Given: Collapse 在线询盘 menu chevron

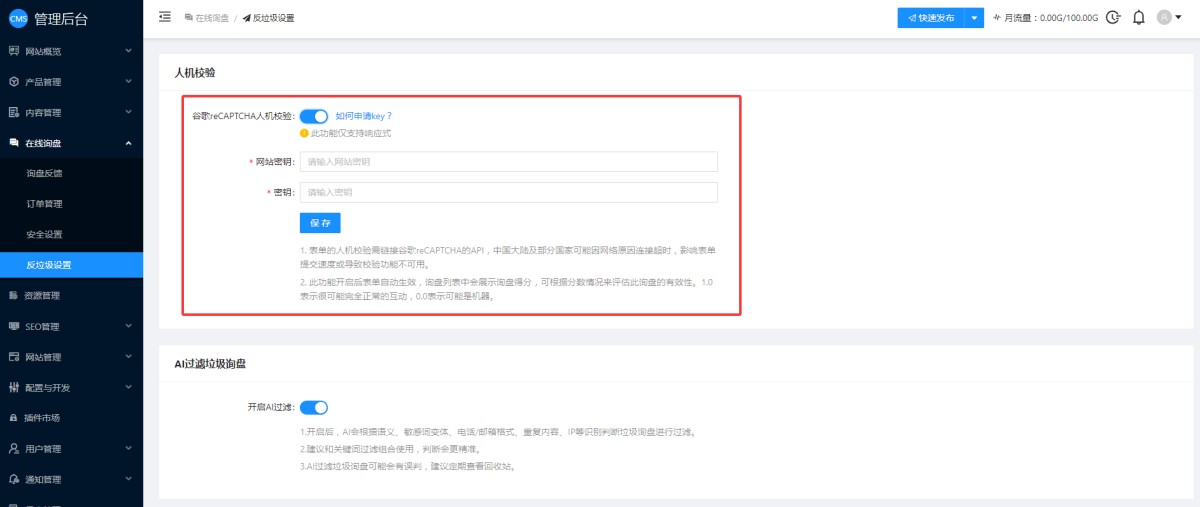Looking at the screenshot, I should (129, 143).
